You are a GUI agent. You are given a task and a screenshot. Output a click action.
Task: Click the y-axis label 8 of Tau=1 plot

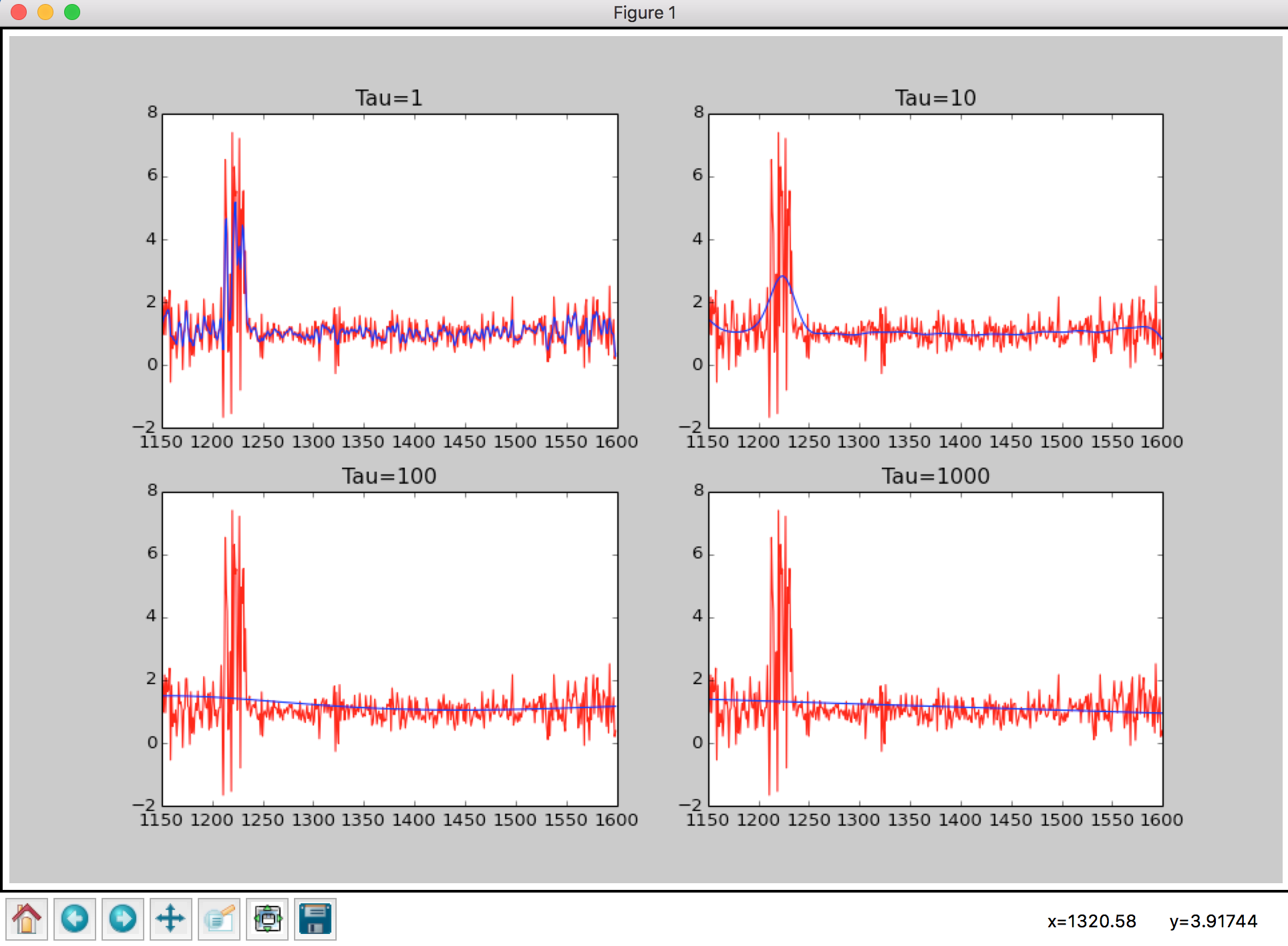click(x=152, y=112)
